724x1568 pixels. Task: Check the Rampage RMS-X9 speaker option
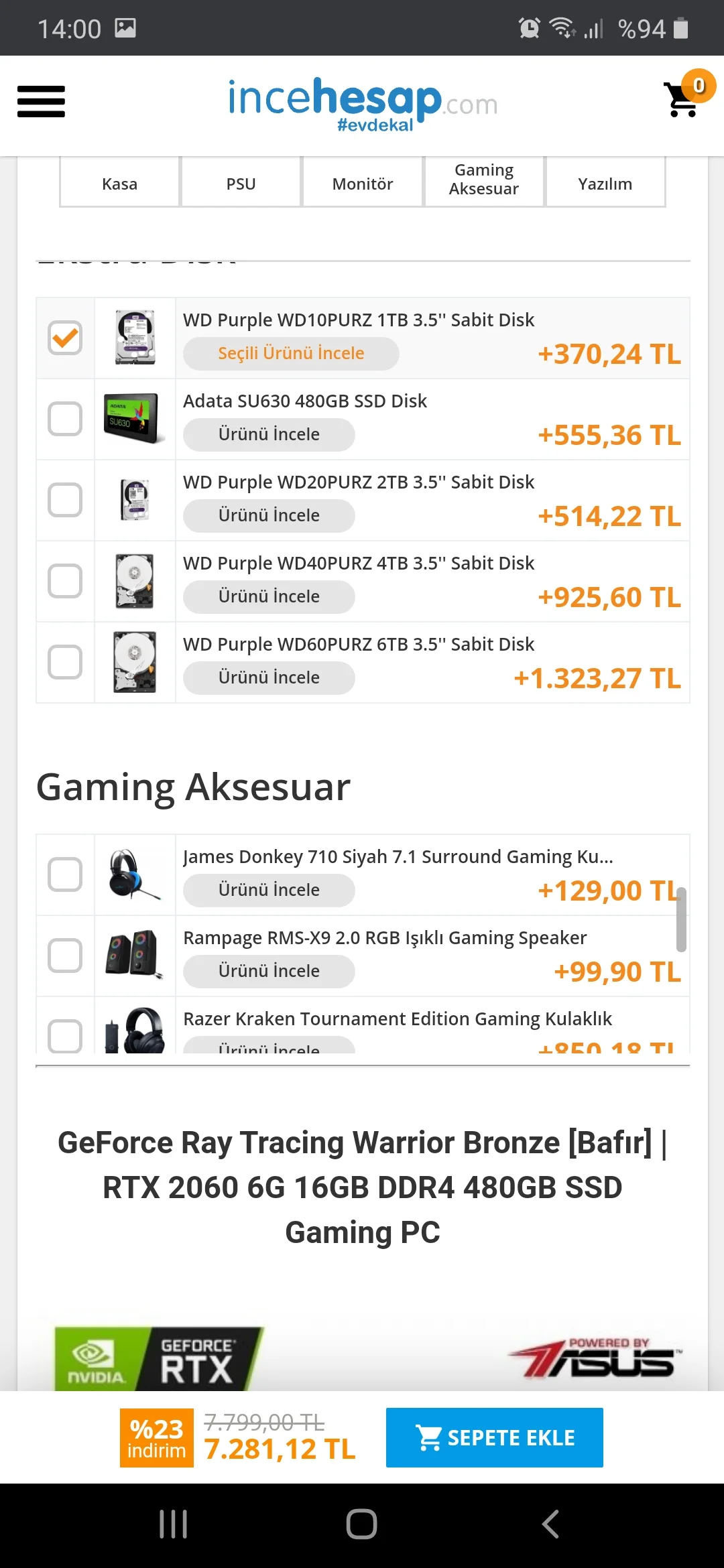65,956
